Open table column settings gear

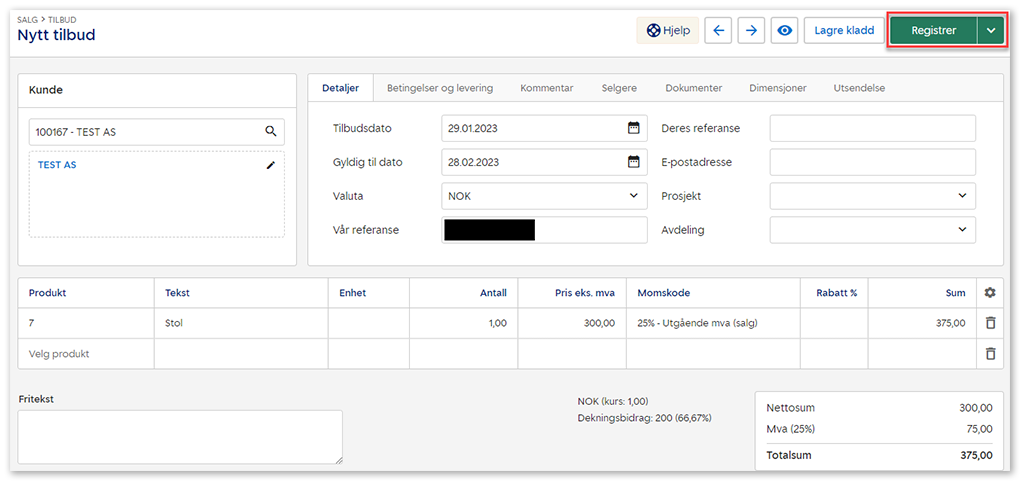(x=990, y=293)
